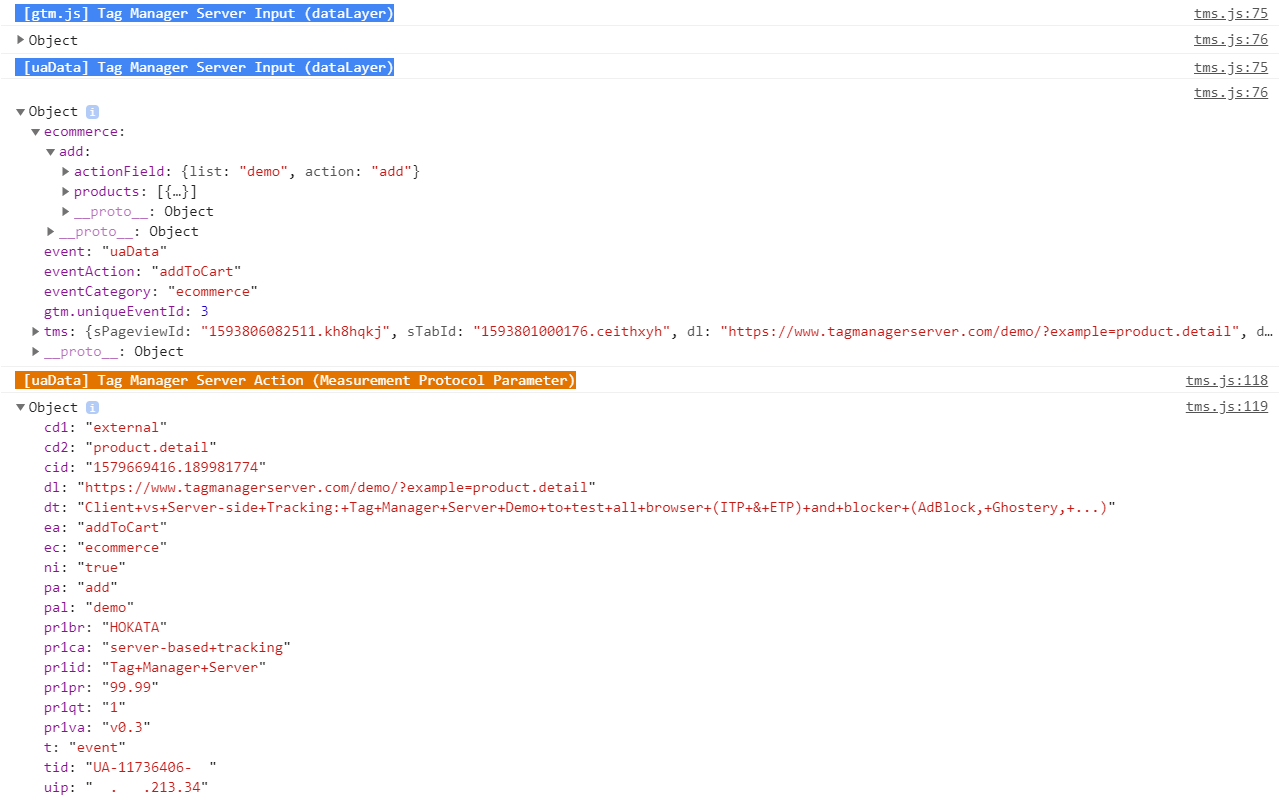Expand __proto__ under the add node
Image resolution: width=1280 pixels, height=800 pixels.
click(x=66, y=212)
